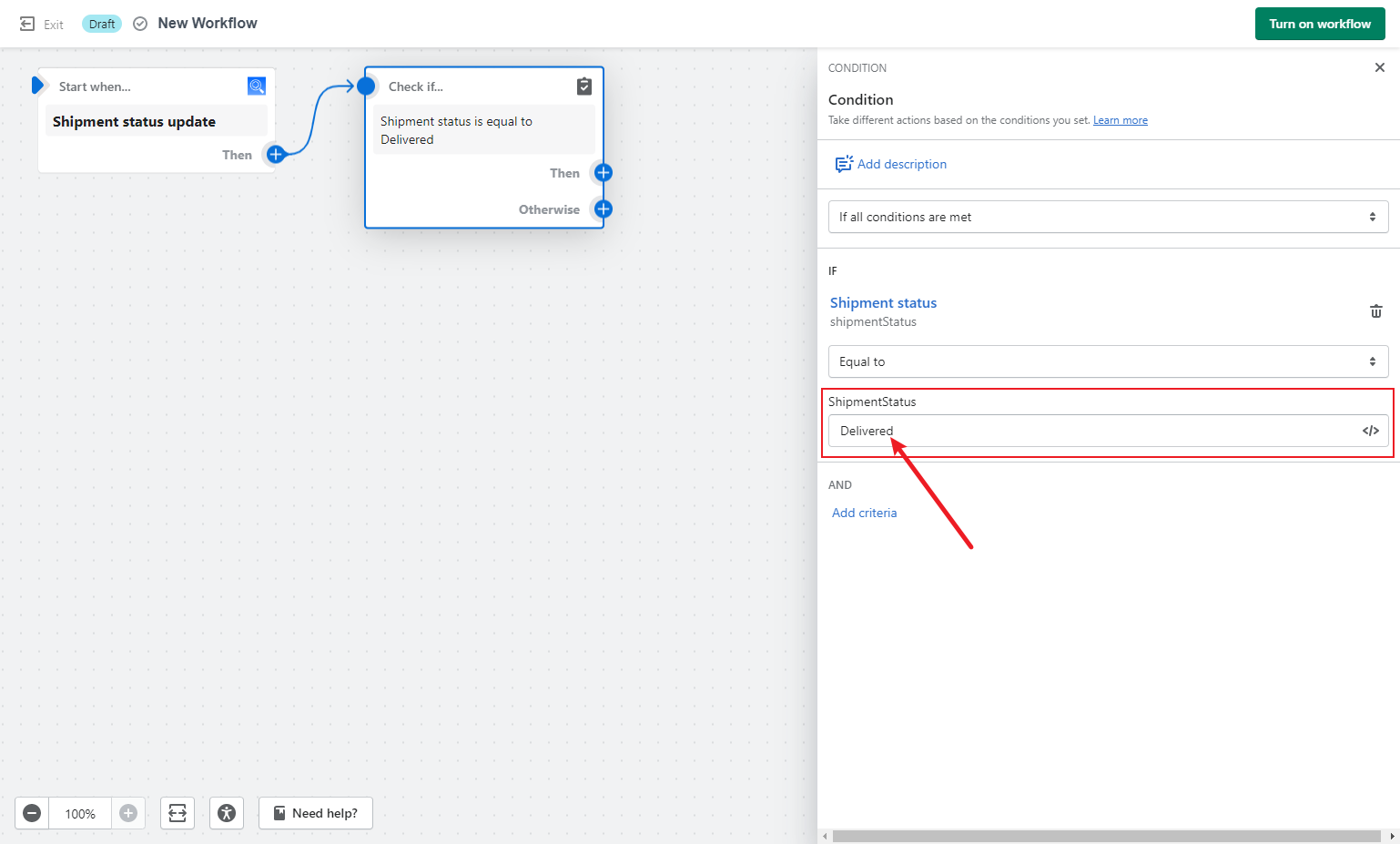Click the 100% zoom level

[80, 813]
